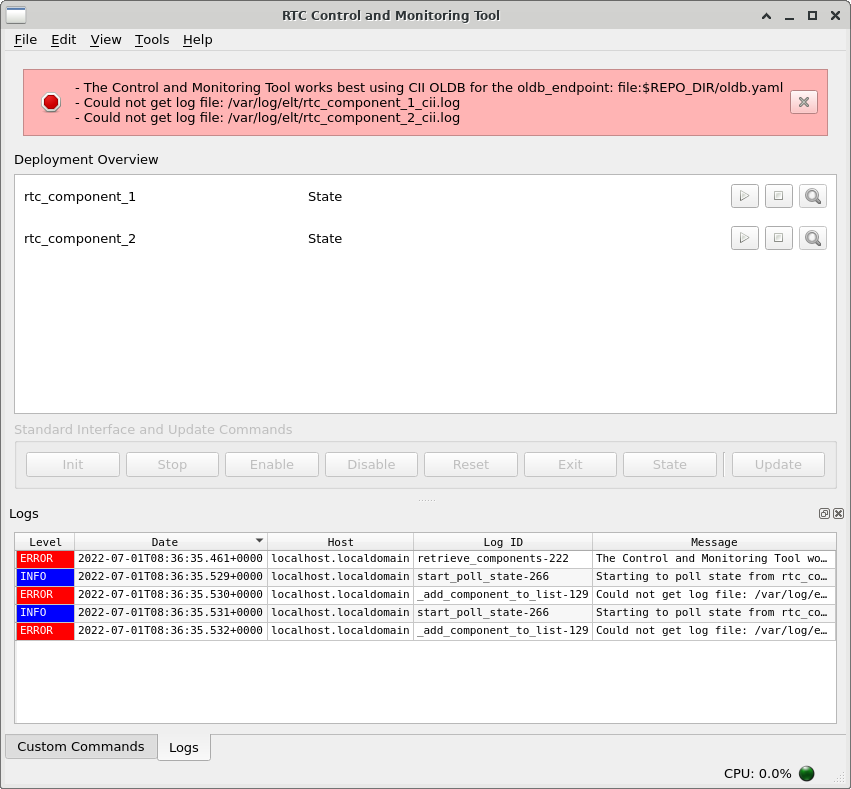Close the Logs dock panel
Image resolution: width=851 pixels, height=789 pixels.
click(838, 514)
